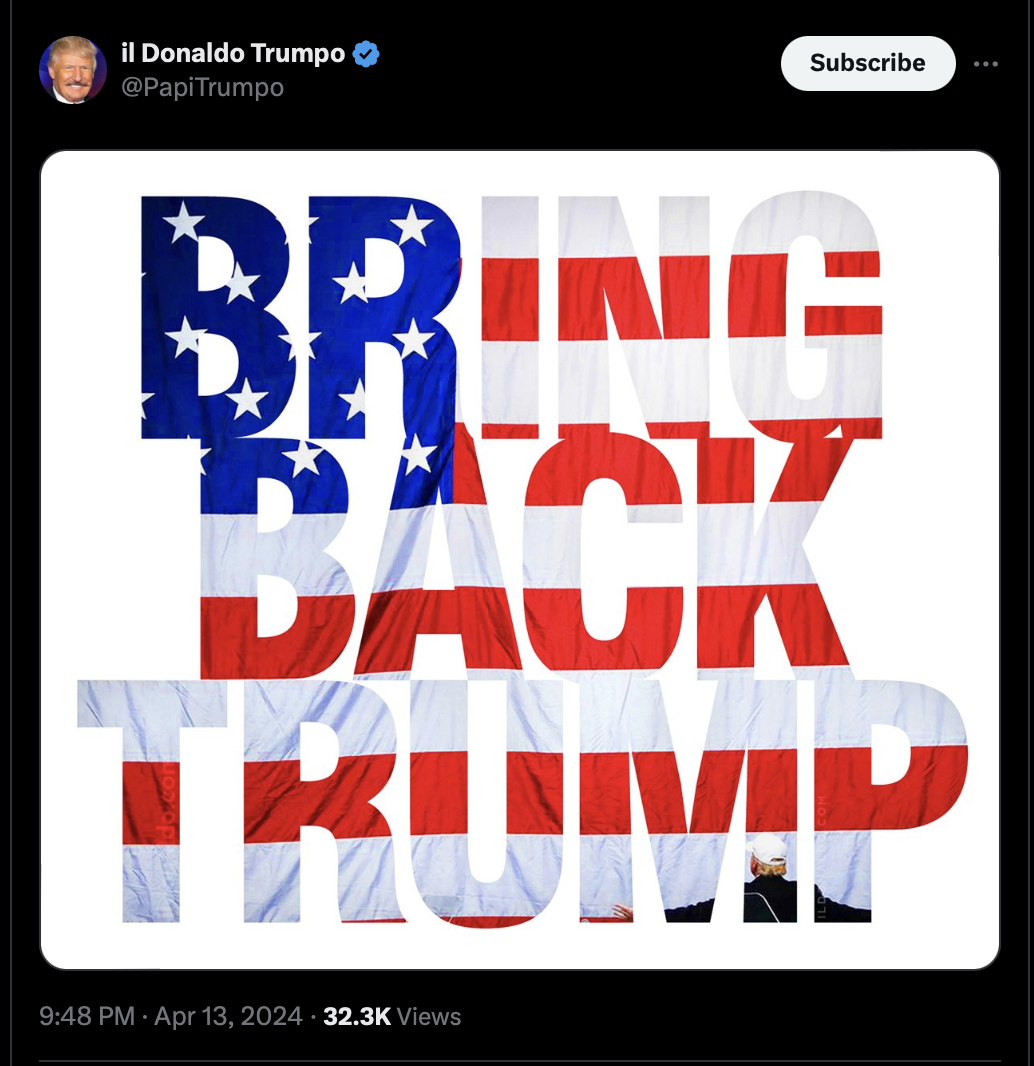Click the white-capped figure in the image
This screenshot has width=1034, height=1066.
(768, 878)
